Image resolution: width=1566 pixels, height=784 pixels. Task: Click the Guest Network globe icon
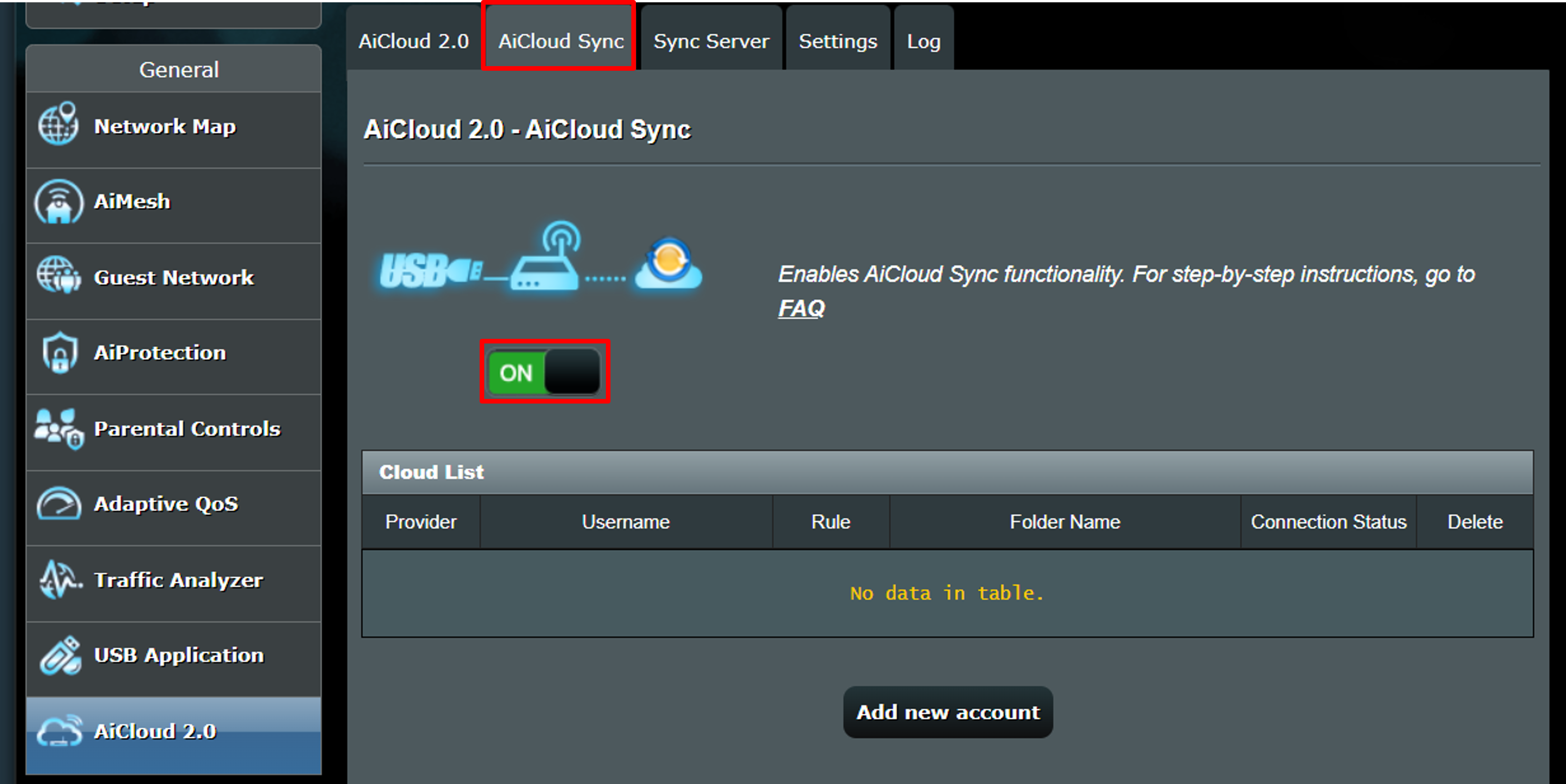pyautogui.click(x=58, y=276)
